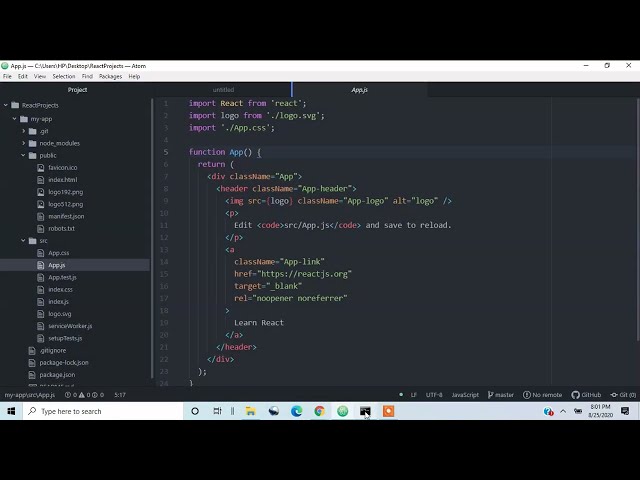The height and width of the screenshot is (480, 640).
Task: Open the File menu
Action: tap(7, 76)
